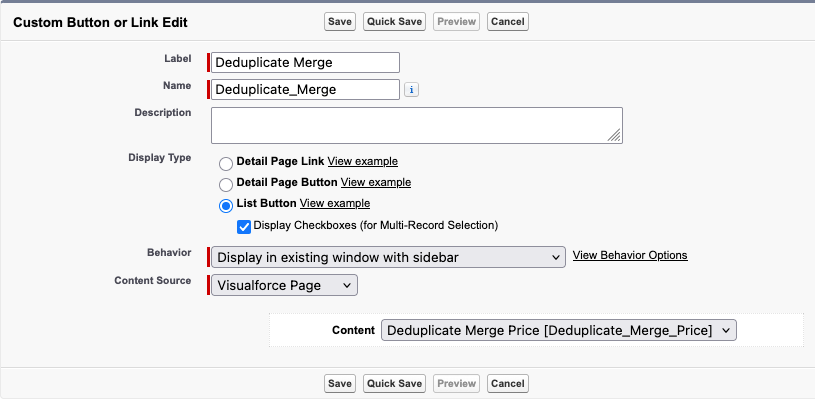
Task: Click the top Save button
Action: click(340, 22)
